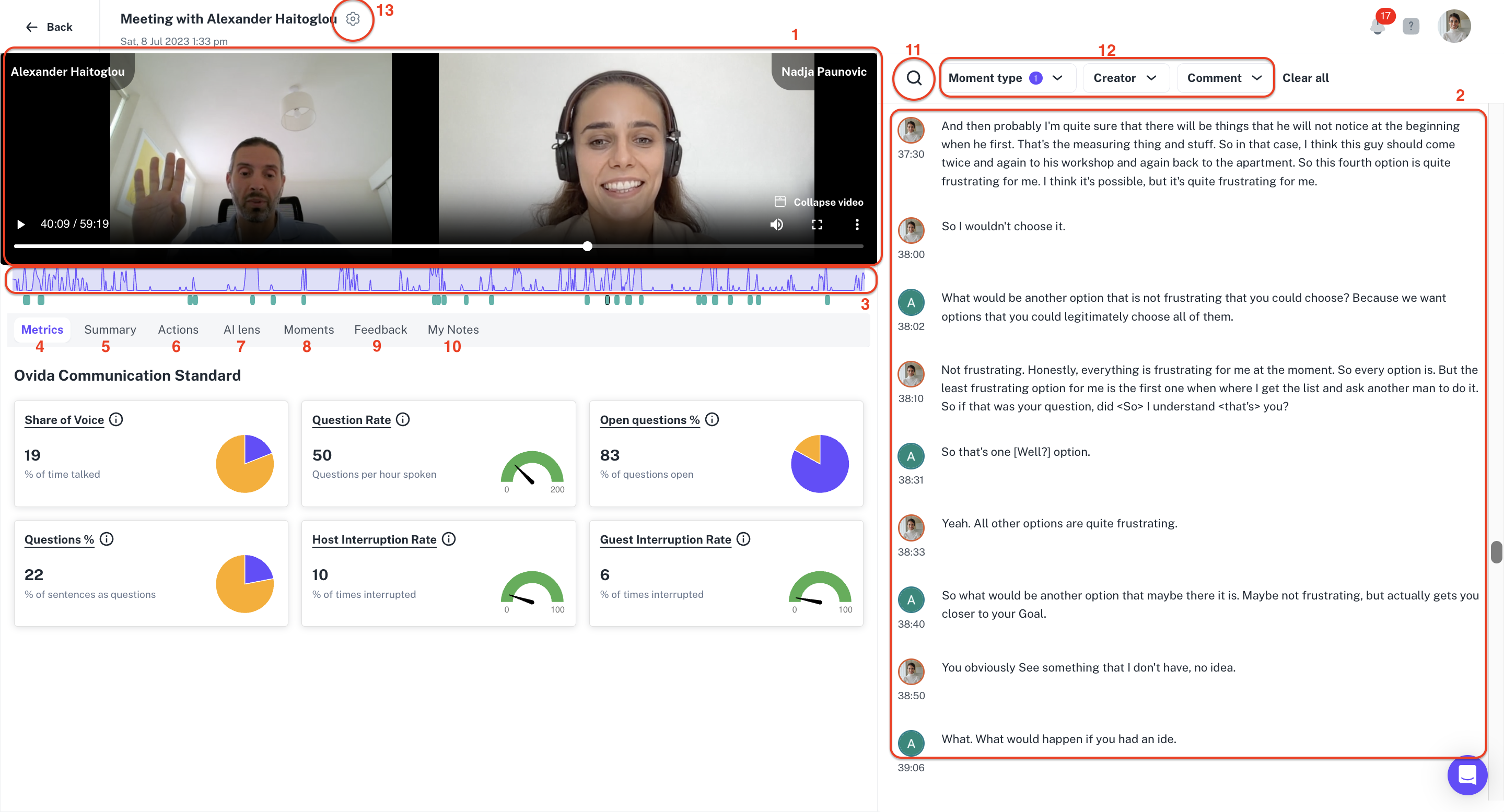Switch to the My Notes tab
The image size is (1504, 812).
pos(453,330)
